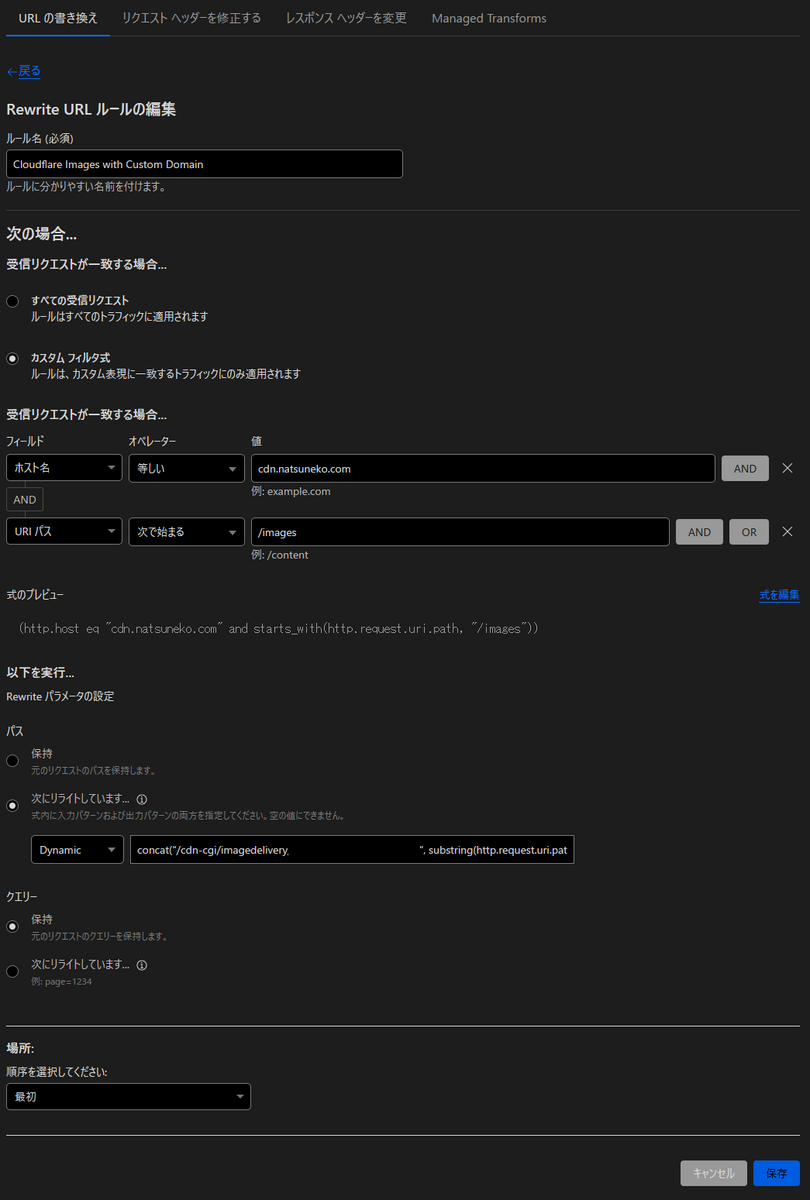810x1200 pixels.
Task: Focus the cdn.natsuneko.com value field
Action: pos(483,468)
